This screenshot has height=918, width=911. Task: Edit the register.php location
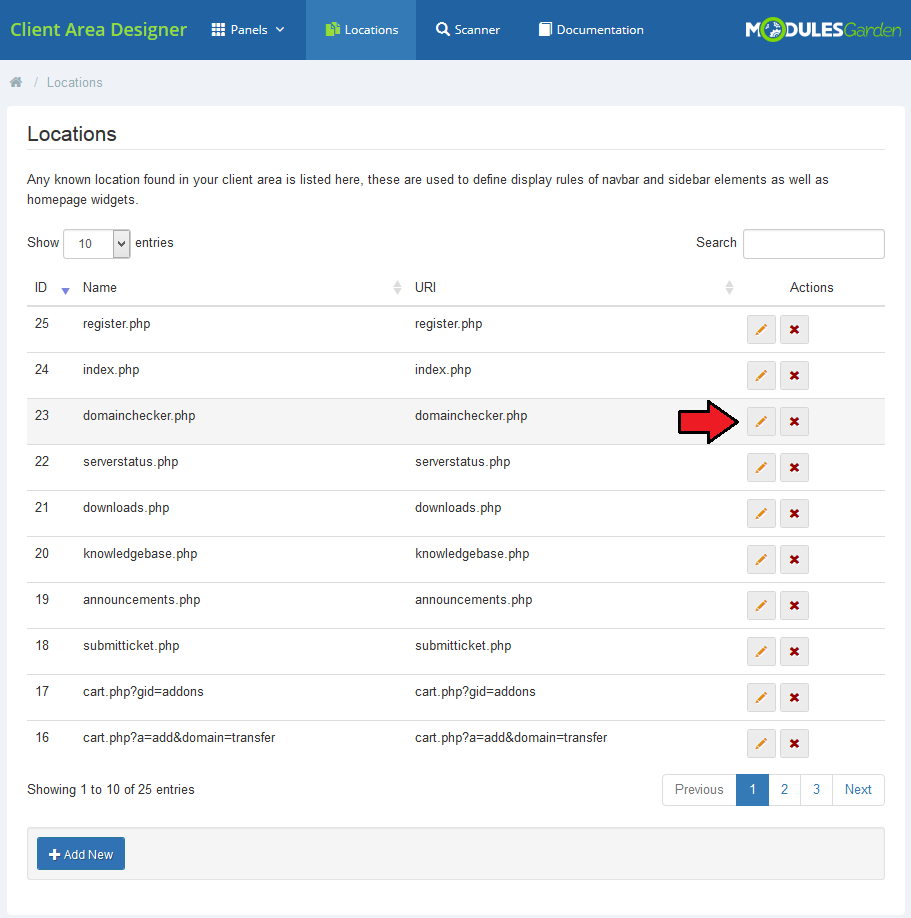(x=761, y=330)
